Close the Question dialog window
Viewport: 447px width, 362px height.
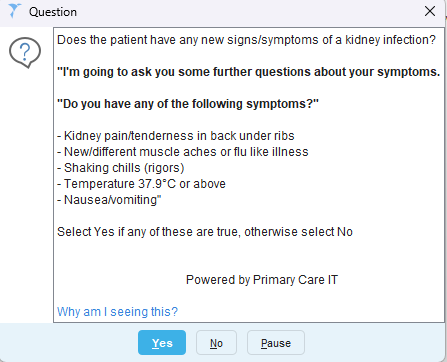click(430, 11)
